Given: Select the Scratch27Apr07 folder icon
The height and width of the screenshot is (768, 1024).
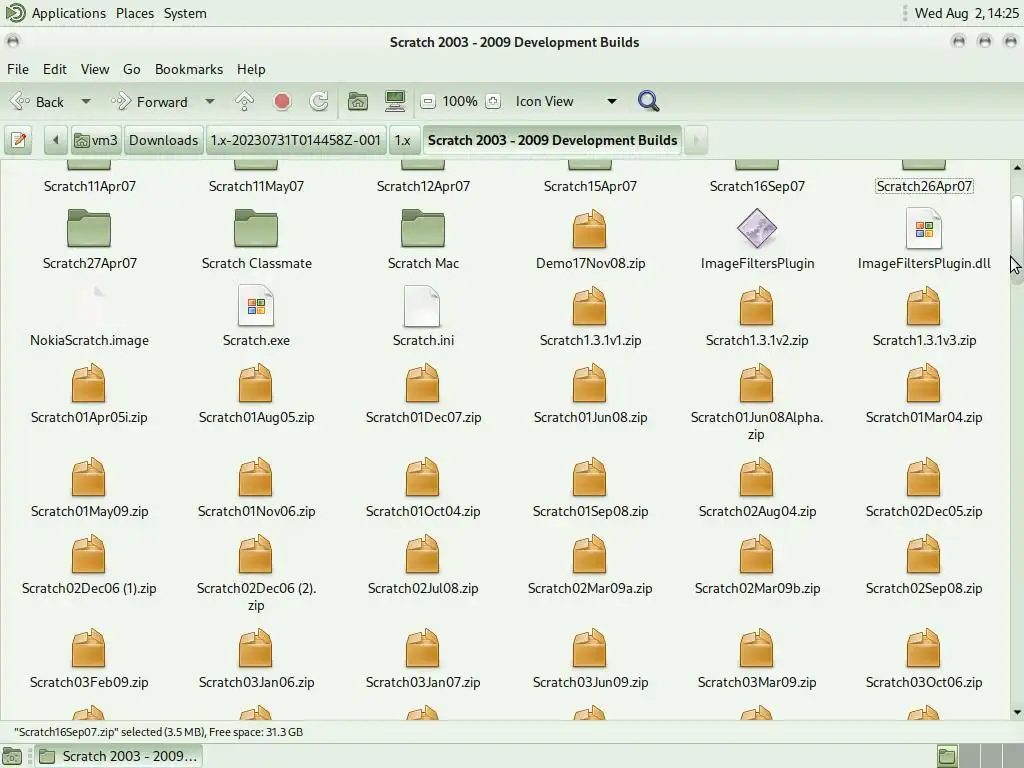Looking at the screenshot, I should [x=89, y=229].
